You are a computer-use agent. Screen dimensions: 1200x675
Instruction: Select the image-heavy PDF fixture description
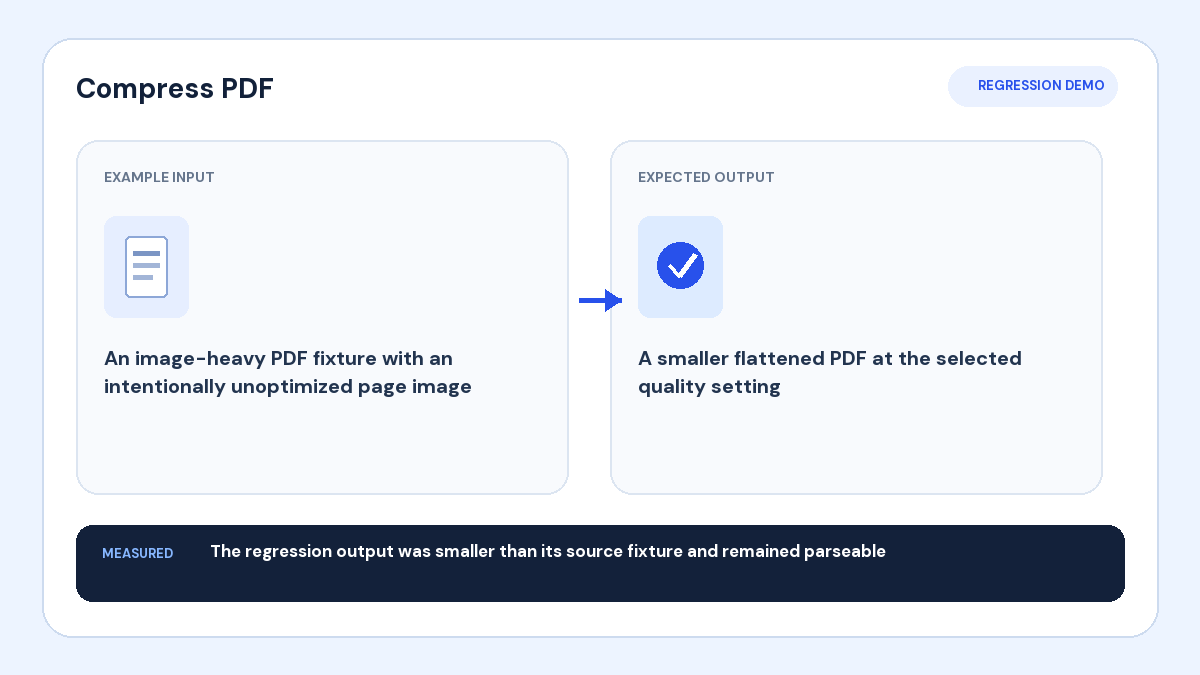(288, 372)
